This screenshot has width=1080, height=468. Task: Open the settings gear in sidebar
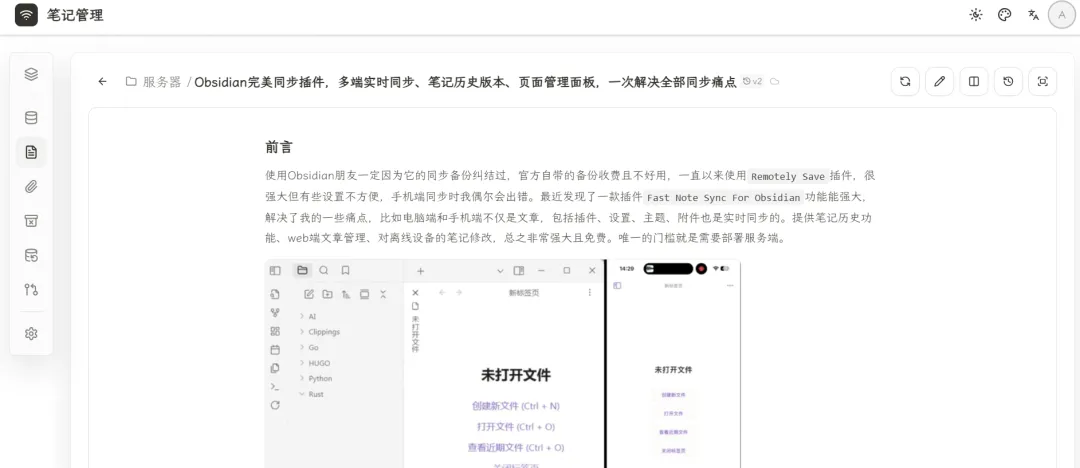31,334
